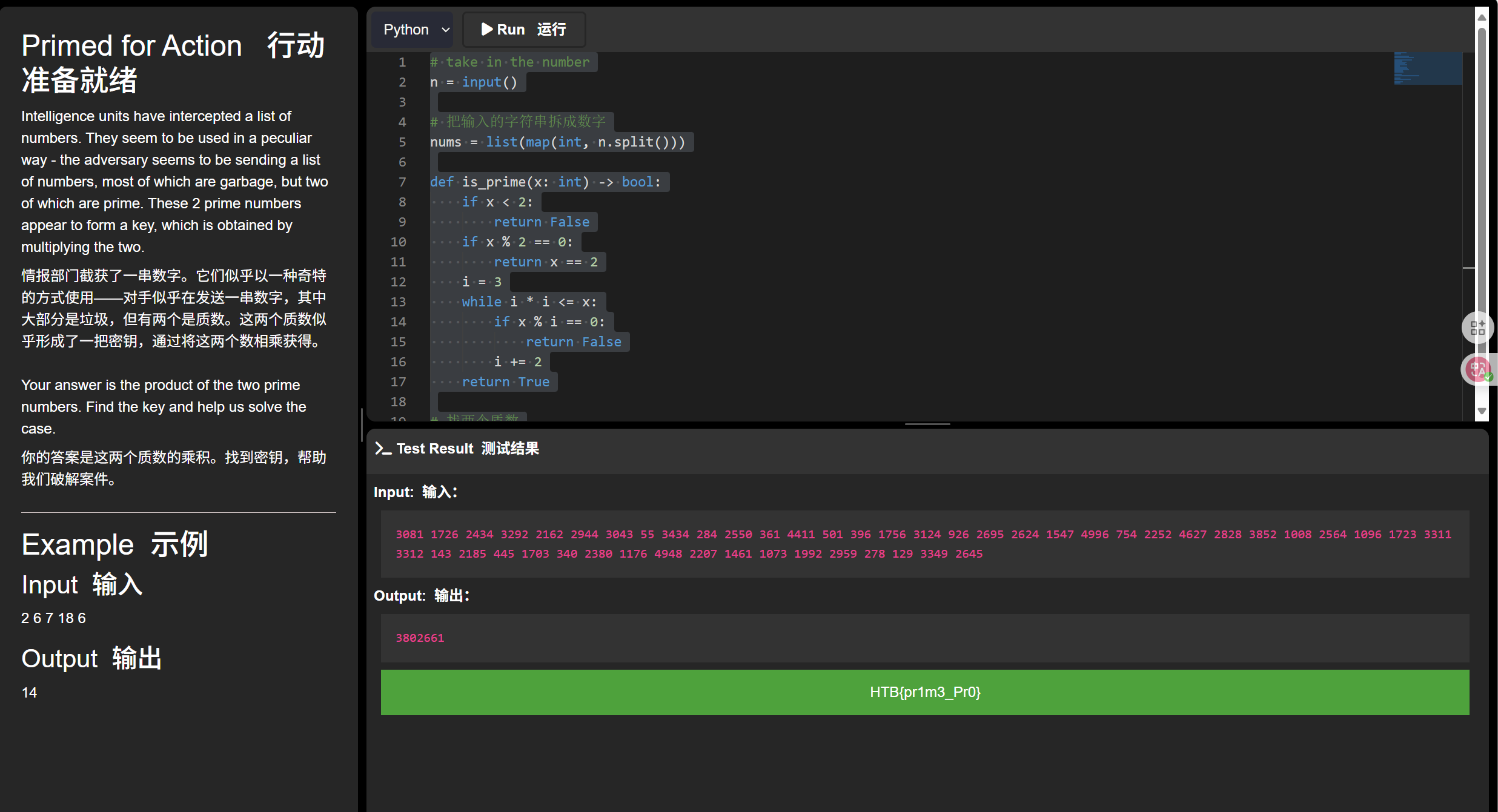Viewport: 1498px width, 812px height.
Task: Click the Test Result 测试结果 header
Action: click(468, 449)
